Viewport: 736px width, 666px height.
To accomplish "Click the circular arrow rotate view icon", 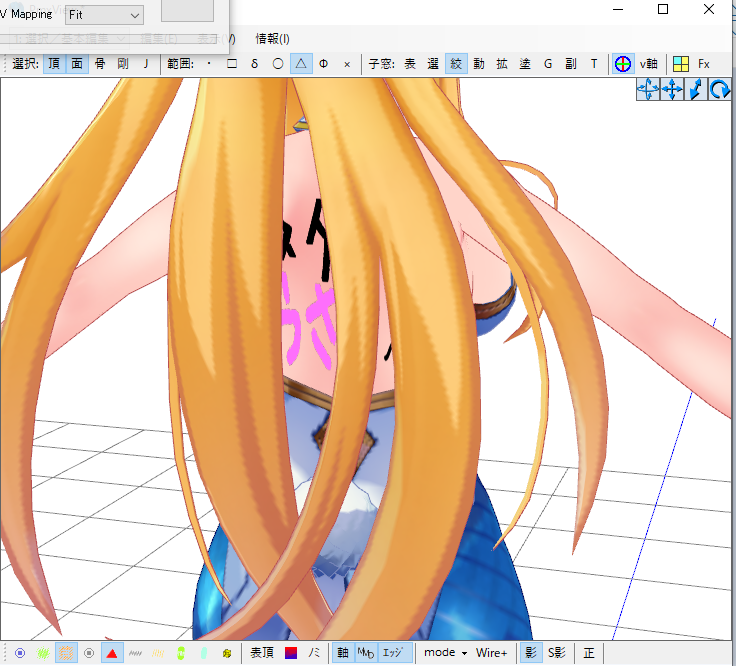I will coord(720,89).
